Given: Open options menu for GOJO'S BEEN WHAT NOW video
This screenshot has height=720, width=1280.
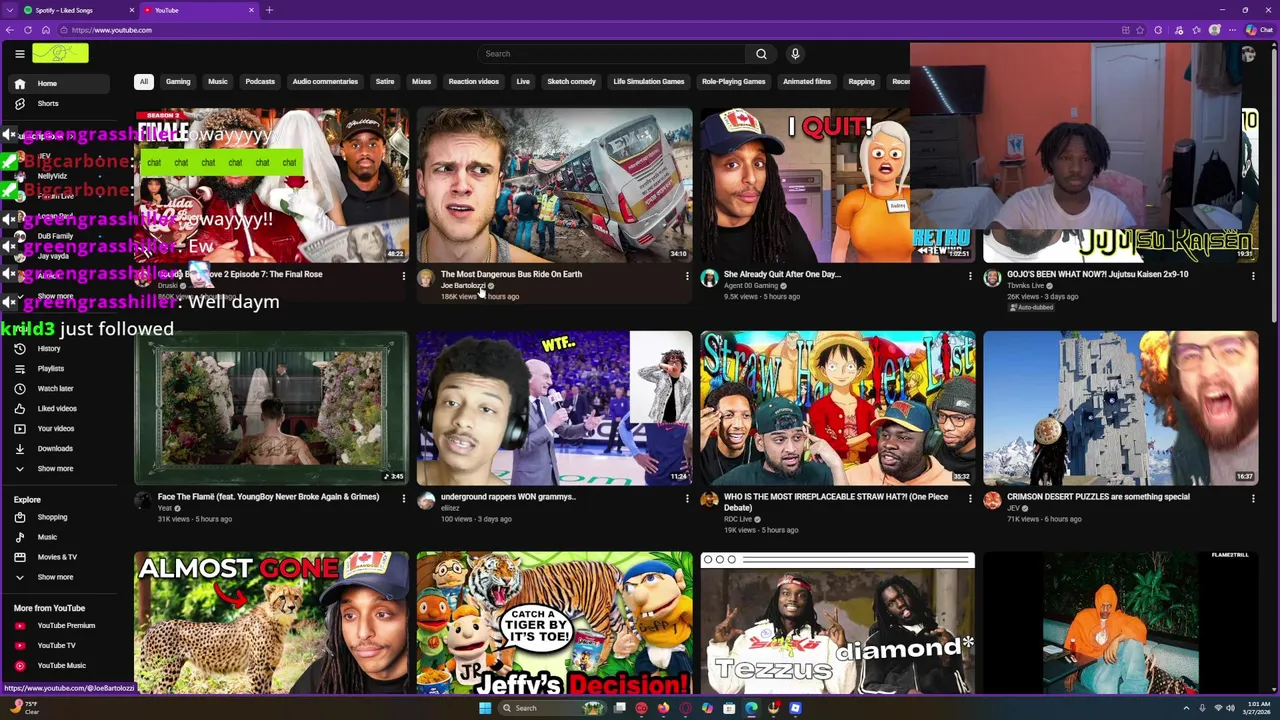Looking at the screenshot, I should point(1253,276).
